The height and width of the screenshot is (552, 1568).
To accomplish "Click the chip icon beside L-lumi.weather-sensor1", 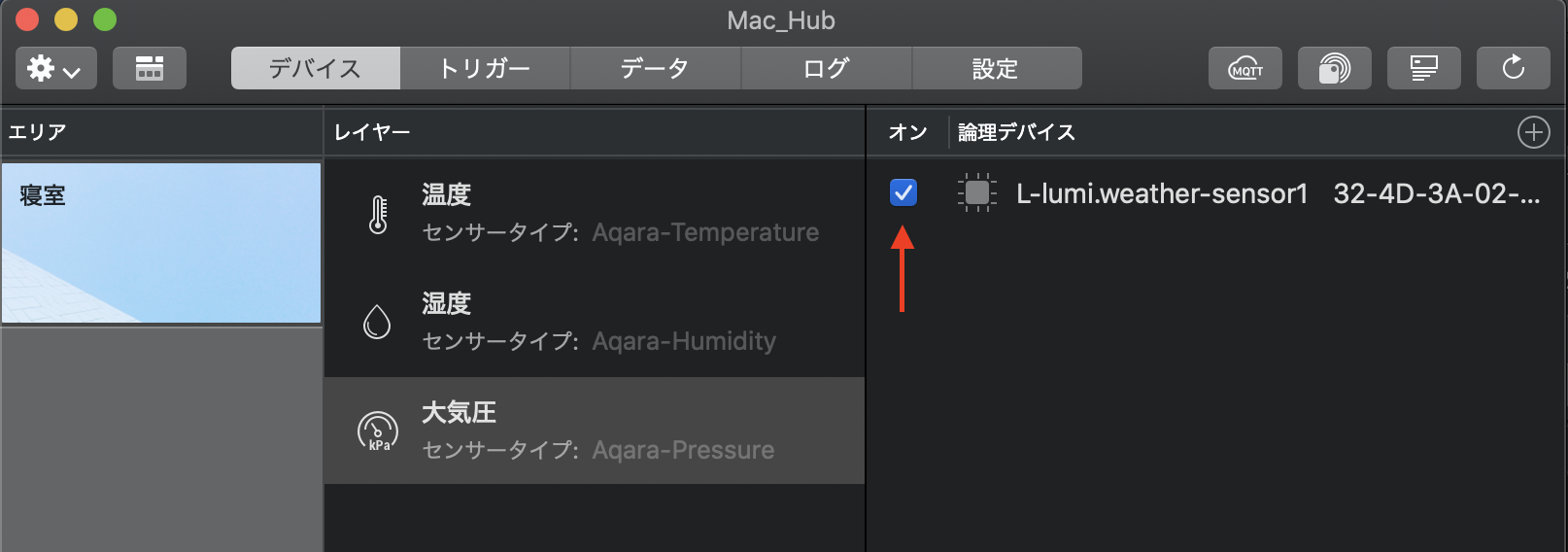I will coord(977,193).
